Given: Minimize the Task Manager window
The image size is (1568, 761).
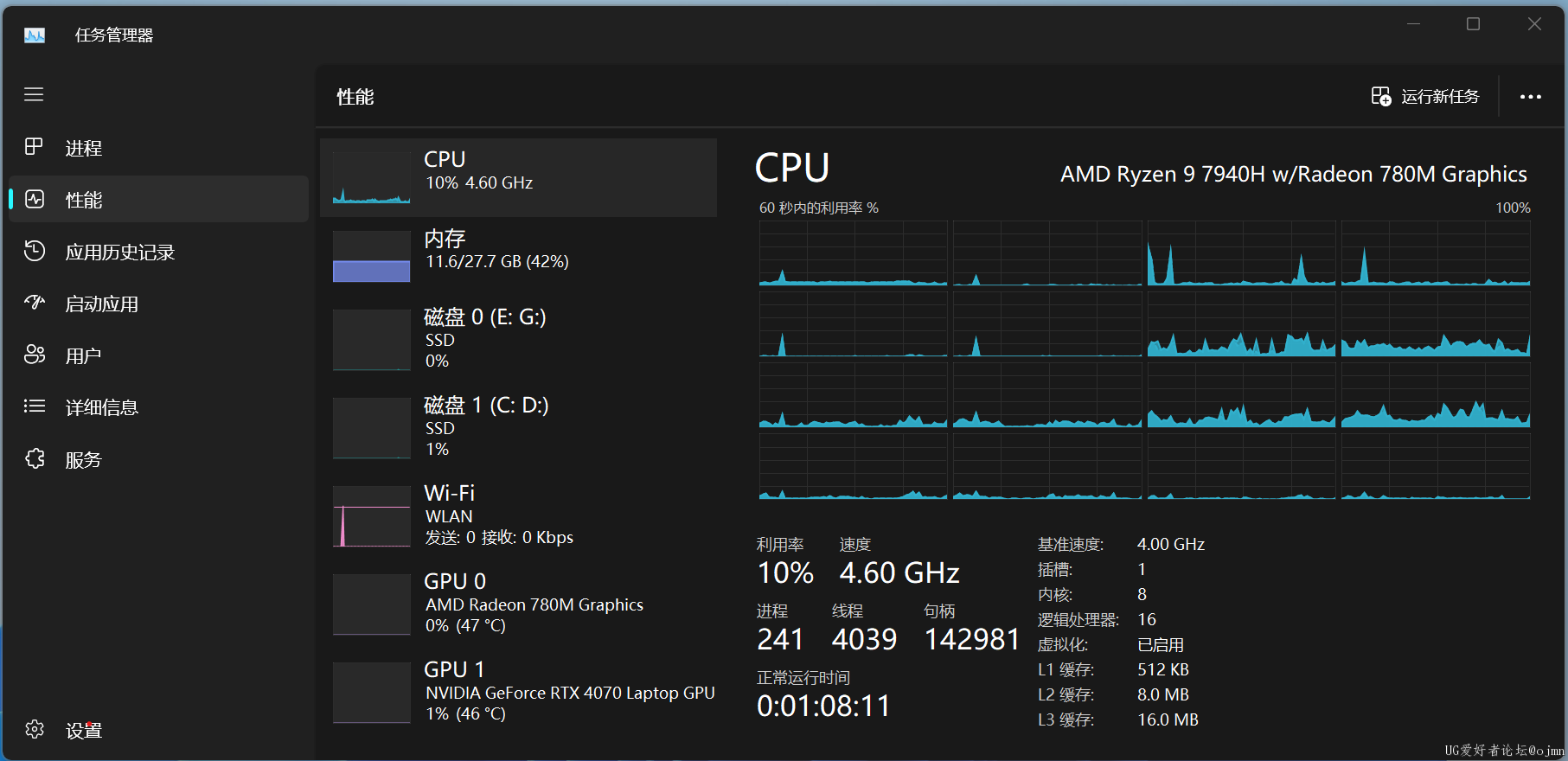Looking at the screenshot, I should pyautogui.click(x=1414, y=24).
